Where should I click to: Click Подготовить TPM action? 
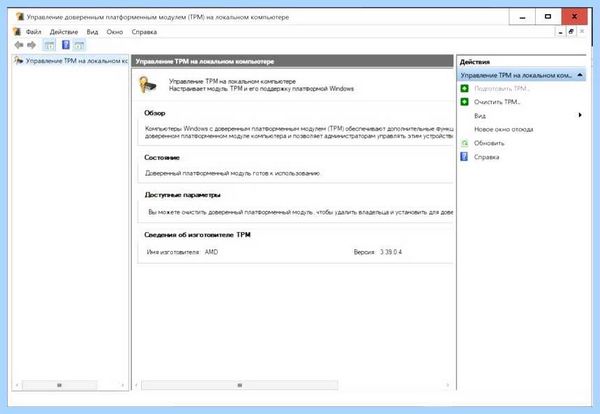coord(502,88)
